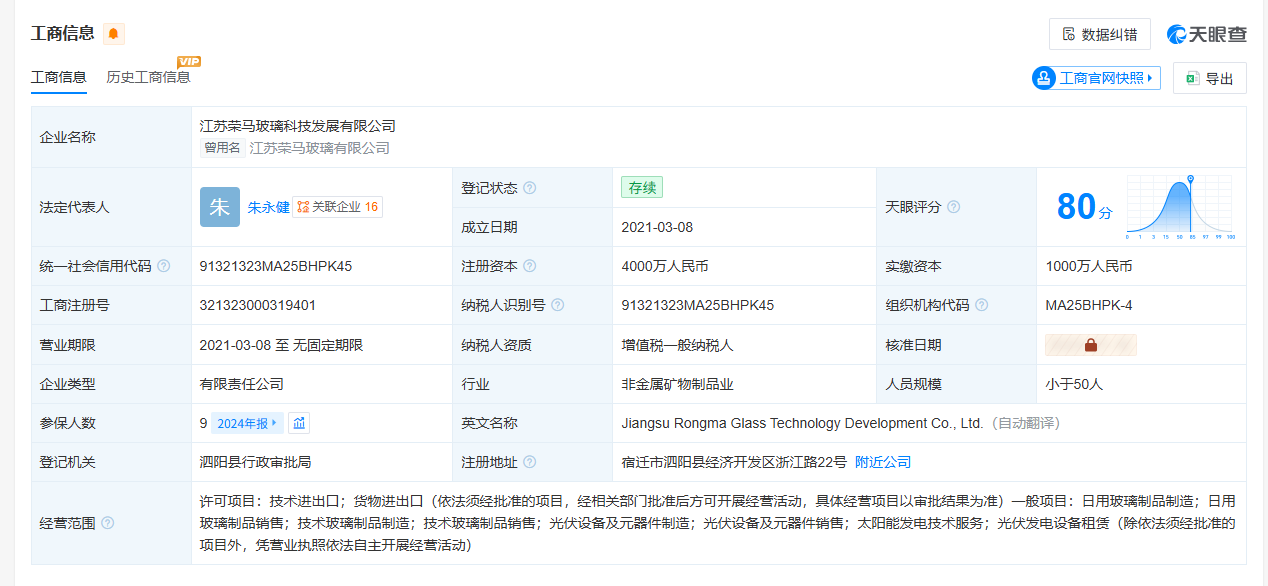
Task: Click the help icon next to 注册地址
Action: click(x=529, y=462)
